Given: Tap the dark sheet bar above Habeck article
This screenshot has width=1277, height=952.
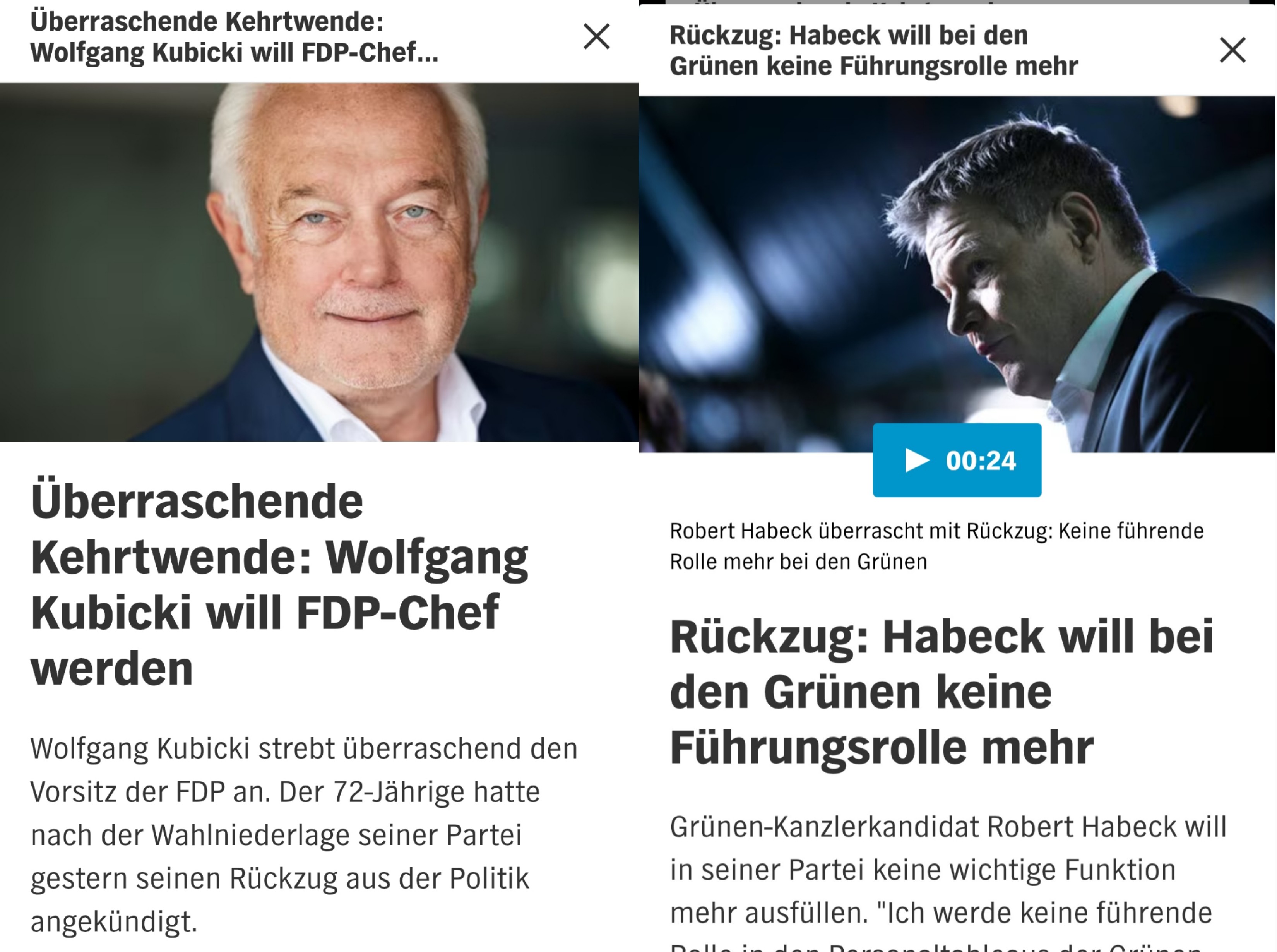Looking at the screenshot, I should 957,2.
